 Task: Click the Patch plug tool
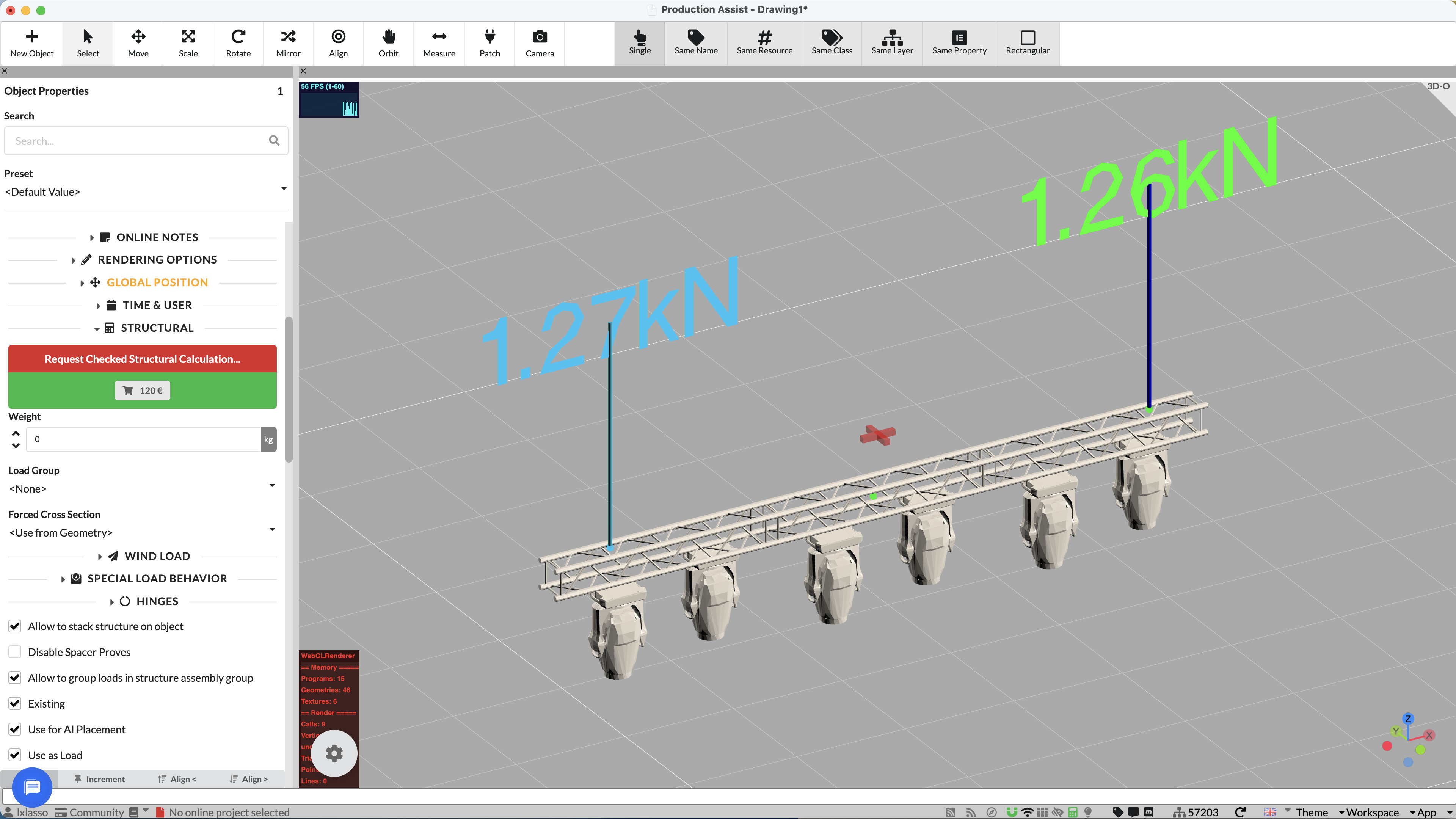tap(490, 44)
